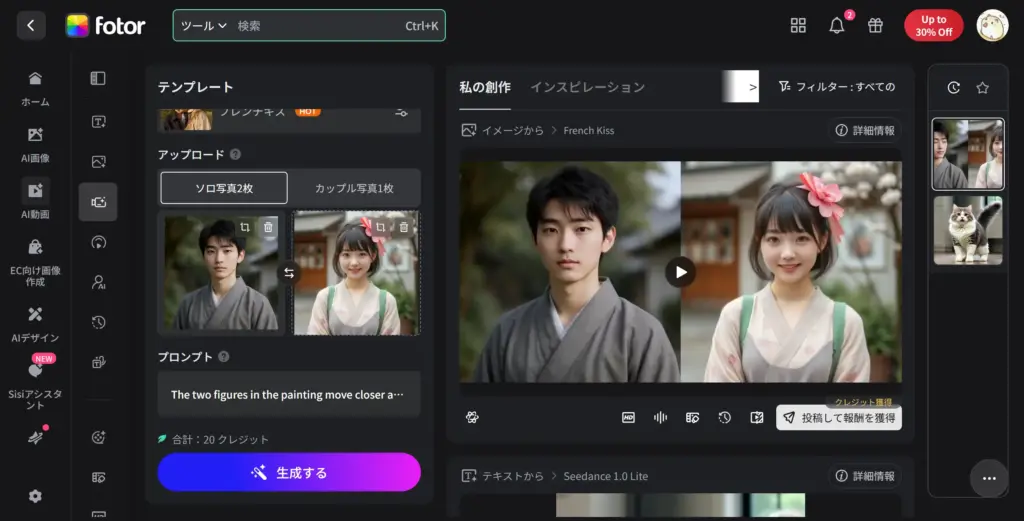
Task: Click the Up to 30% Off button
Action: pyautogui.click(x=933, y=25)
